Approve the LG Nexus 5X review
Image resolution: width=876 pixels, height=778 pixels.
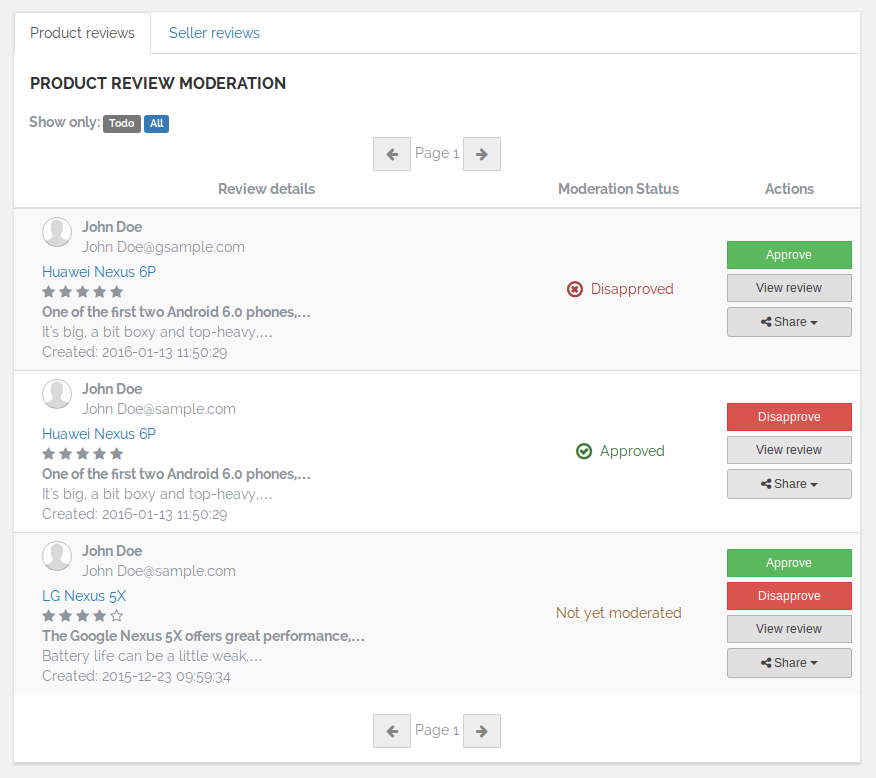[x=789, y=563]
